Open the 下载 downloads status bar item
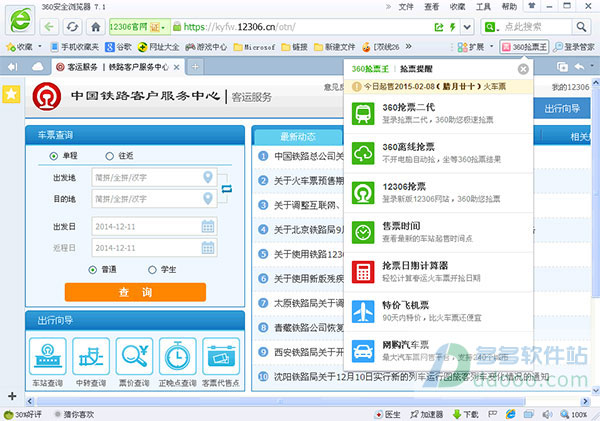The height and width of the screenshot is (421, 600). click(x=465, y=414)
